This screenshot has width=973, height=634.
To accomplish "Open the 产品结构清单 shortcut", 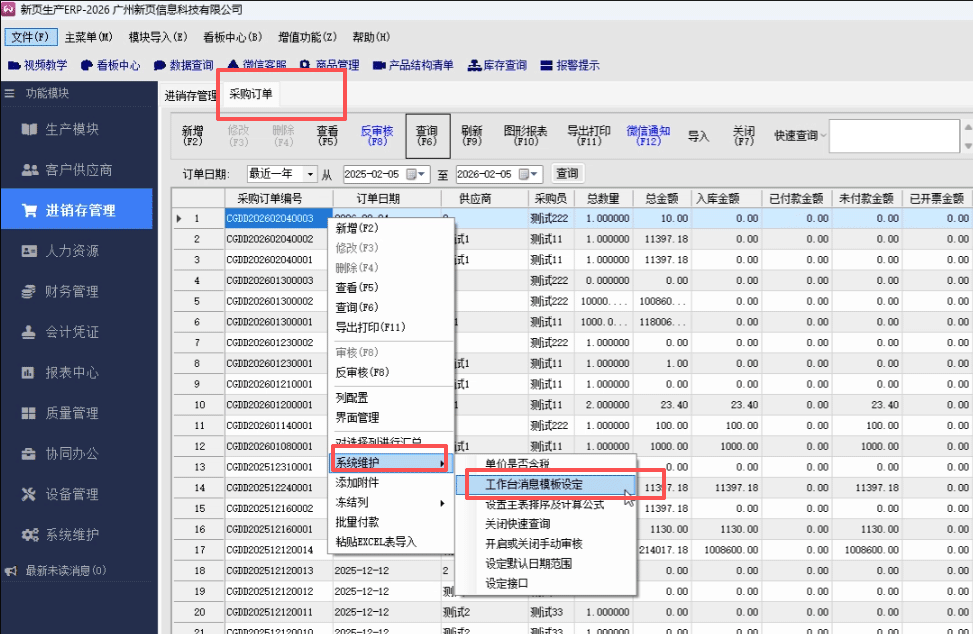I will tap(414, 66).
